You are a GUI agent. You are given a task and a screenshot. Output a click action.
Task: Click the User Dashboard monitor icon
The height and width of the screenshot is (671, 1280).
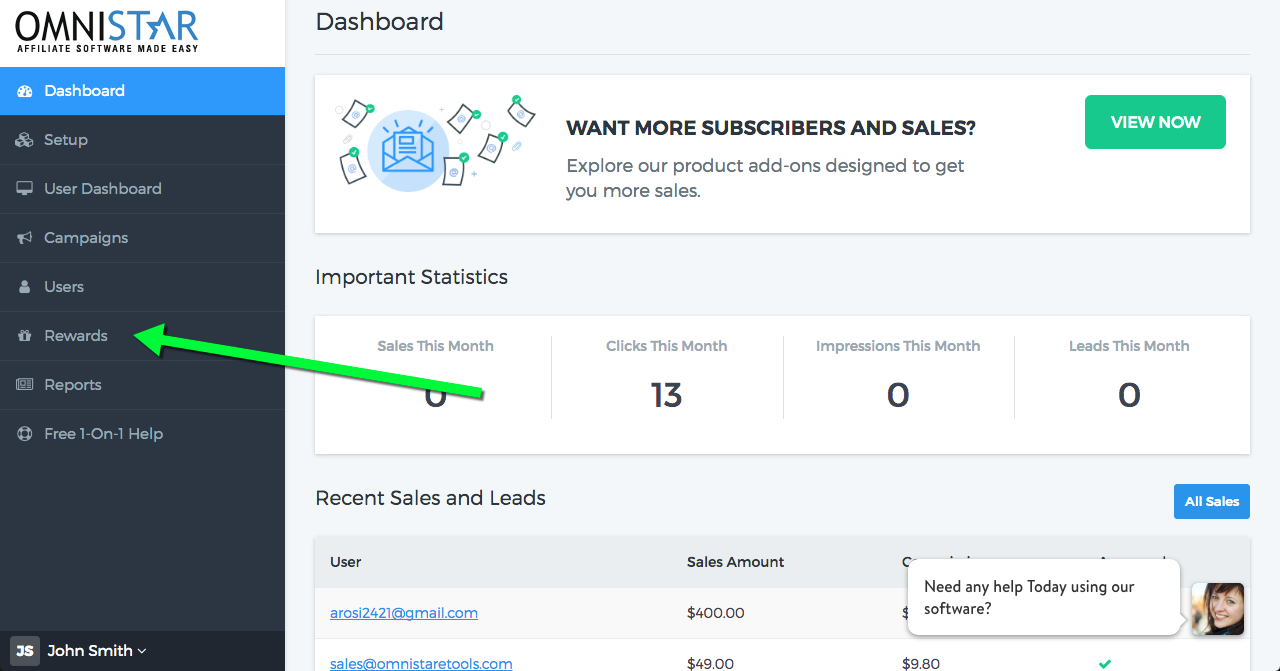point(24,188)
